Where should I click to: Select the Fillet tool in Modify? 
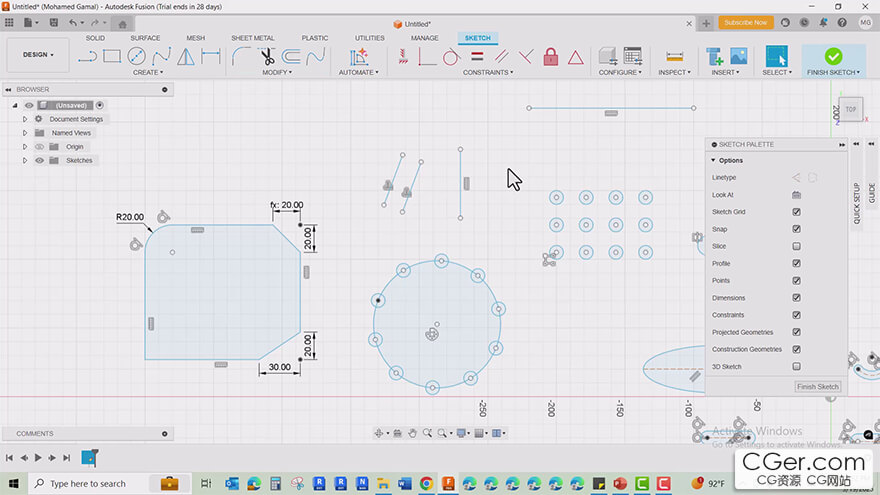tap(241, 56)
